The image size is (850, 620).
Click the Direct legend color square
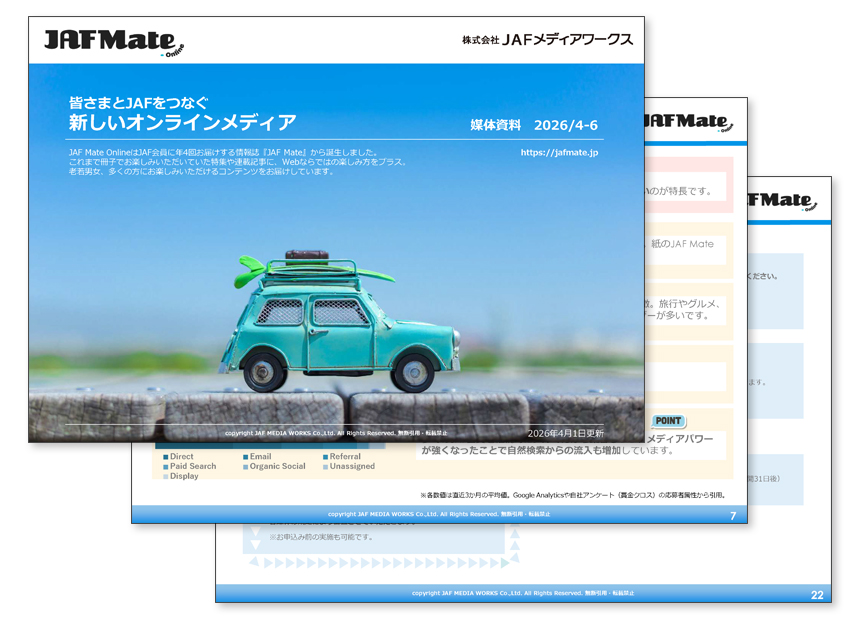166,457
